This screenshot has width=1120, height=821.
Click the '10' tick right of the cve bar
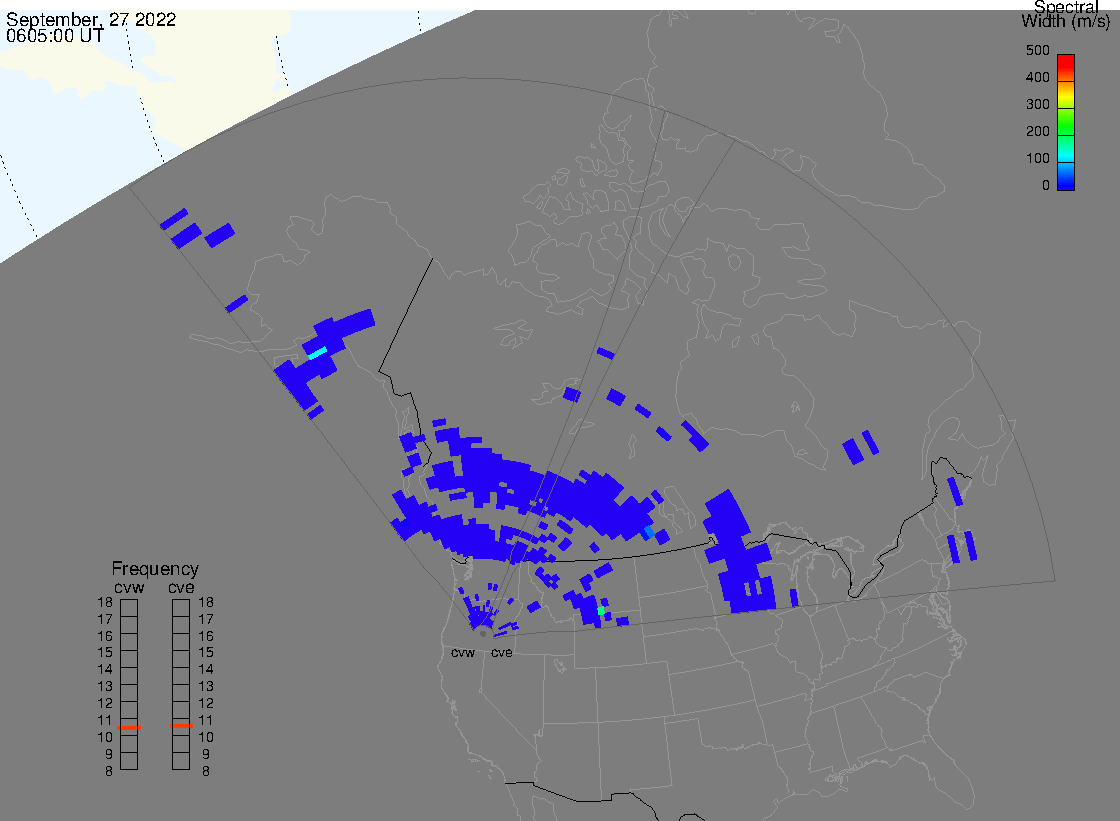(x=206, y=737)
